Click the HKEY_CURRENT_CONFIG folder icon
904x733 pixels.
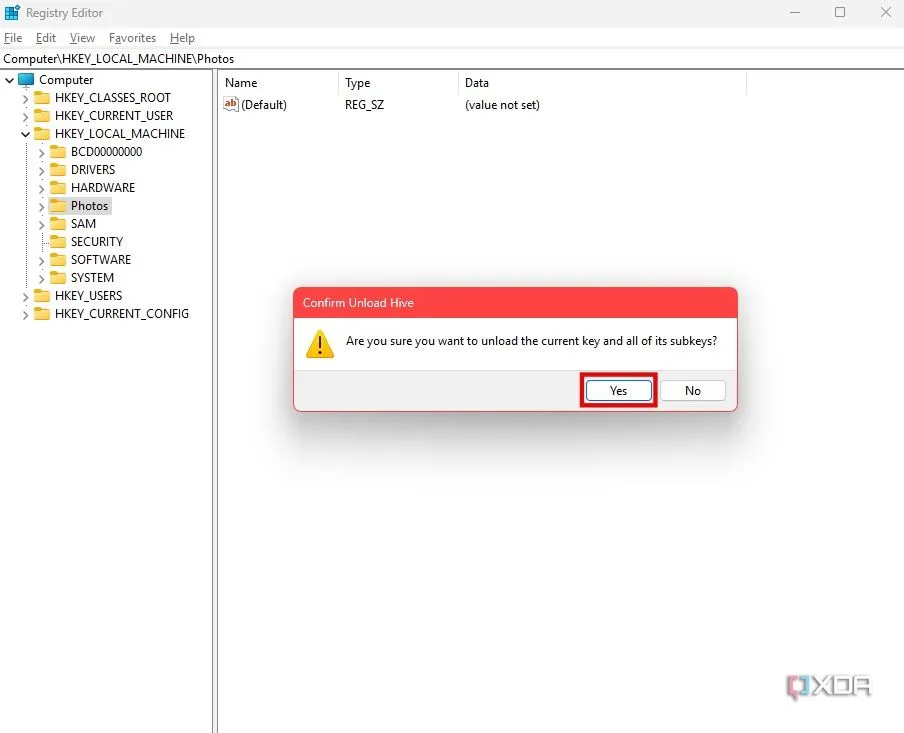(42, 313)
